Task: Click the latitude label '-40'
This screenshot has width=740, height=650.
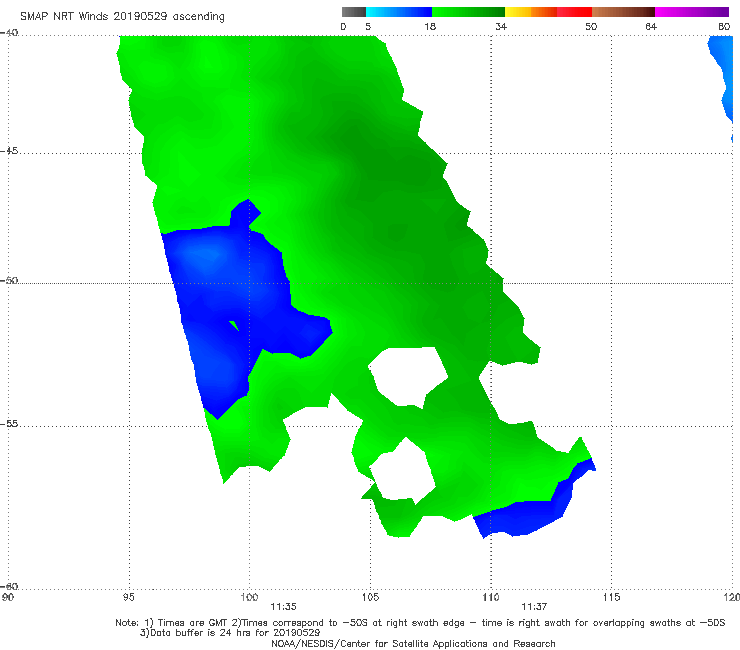Action: pos(9,33)
